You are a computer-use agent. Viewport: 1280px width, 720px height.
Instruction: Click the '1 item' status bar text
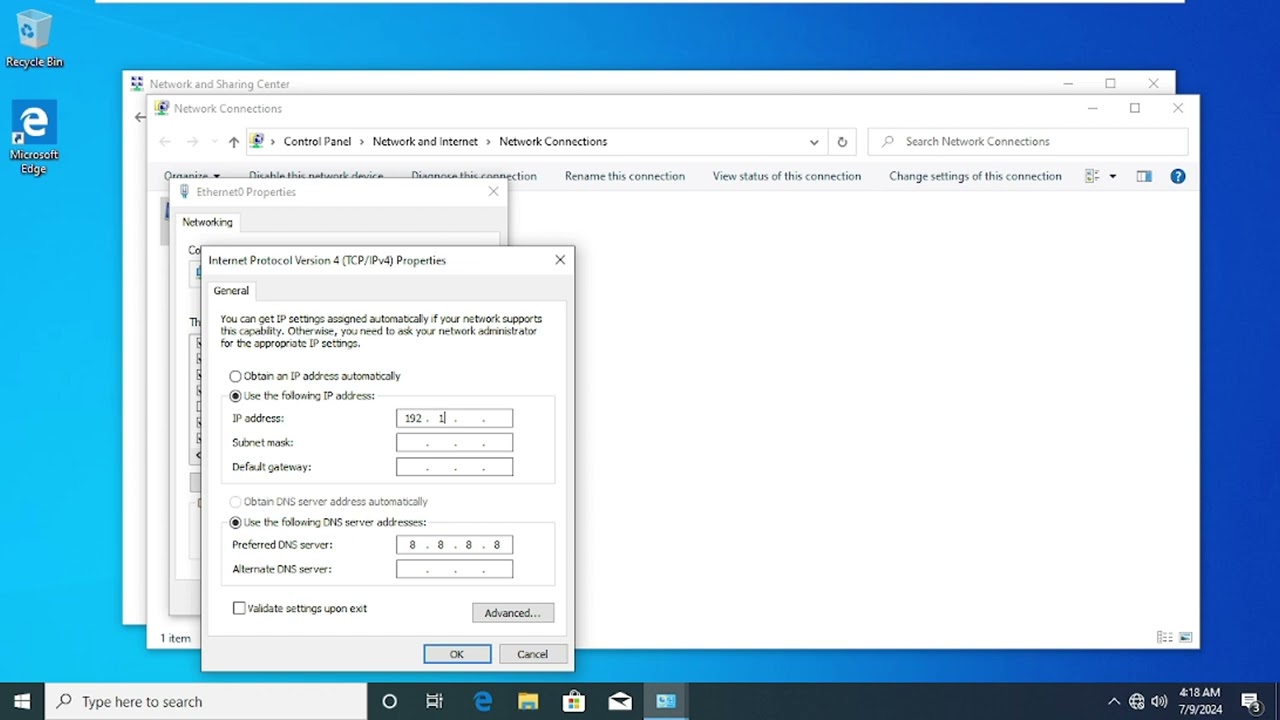pyautogui.click(x=175, y=638)
